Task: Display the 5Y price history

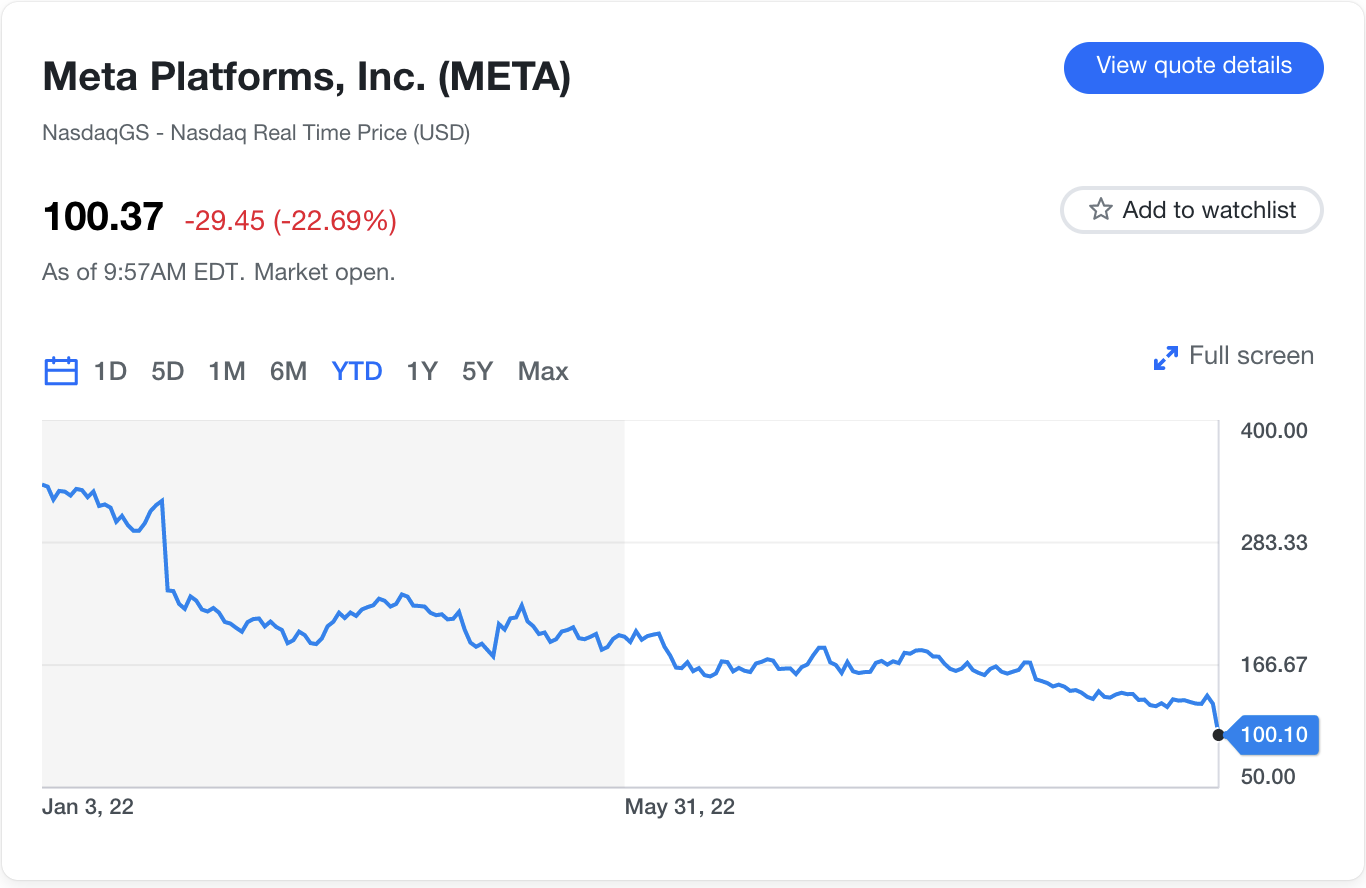Action: pyautogui.click(x=477, y=371)
